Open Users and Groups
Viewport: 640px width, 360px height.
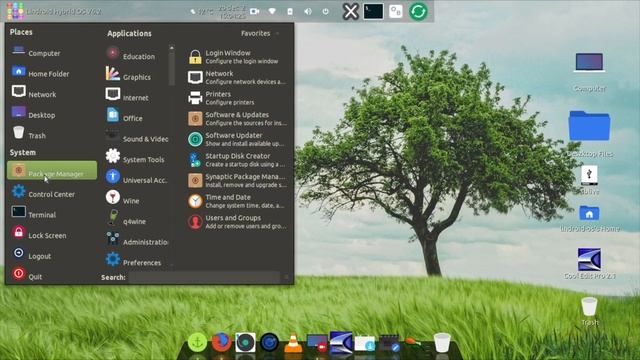pos(237,221)
